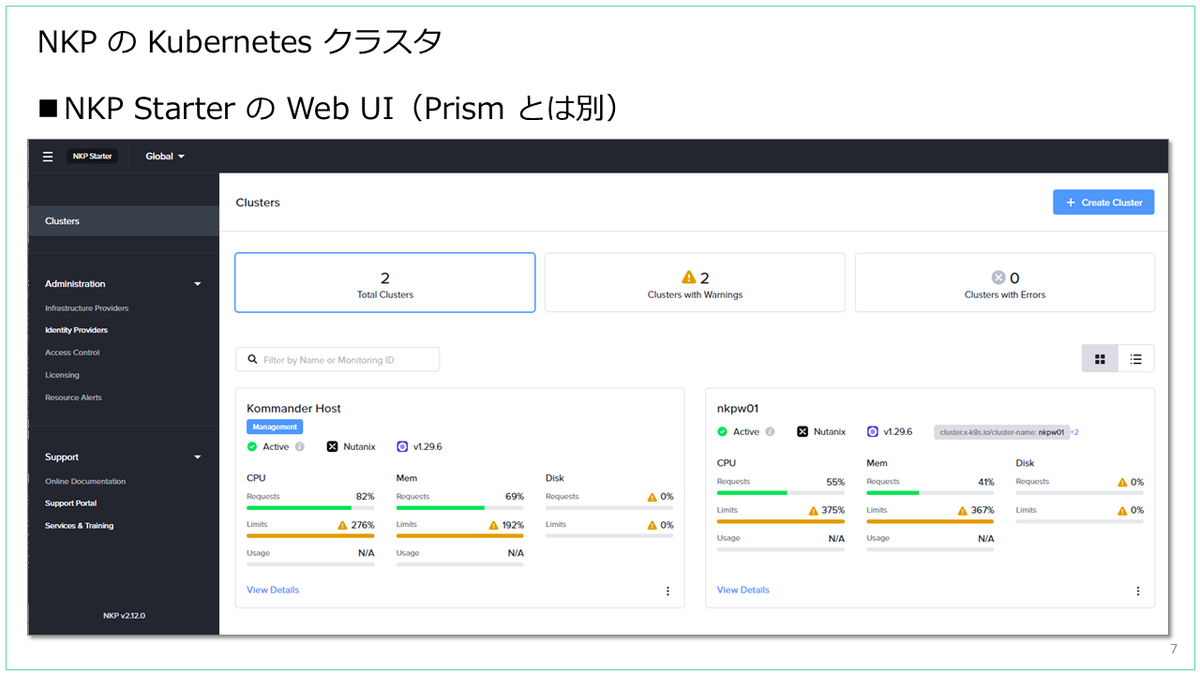The height and width of the screenshot is (675, 1200).
Task: Click the Kubernetes version icon showing v1.29.6
Action: tap(404, 446)
